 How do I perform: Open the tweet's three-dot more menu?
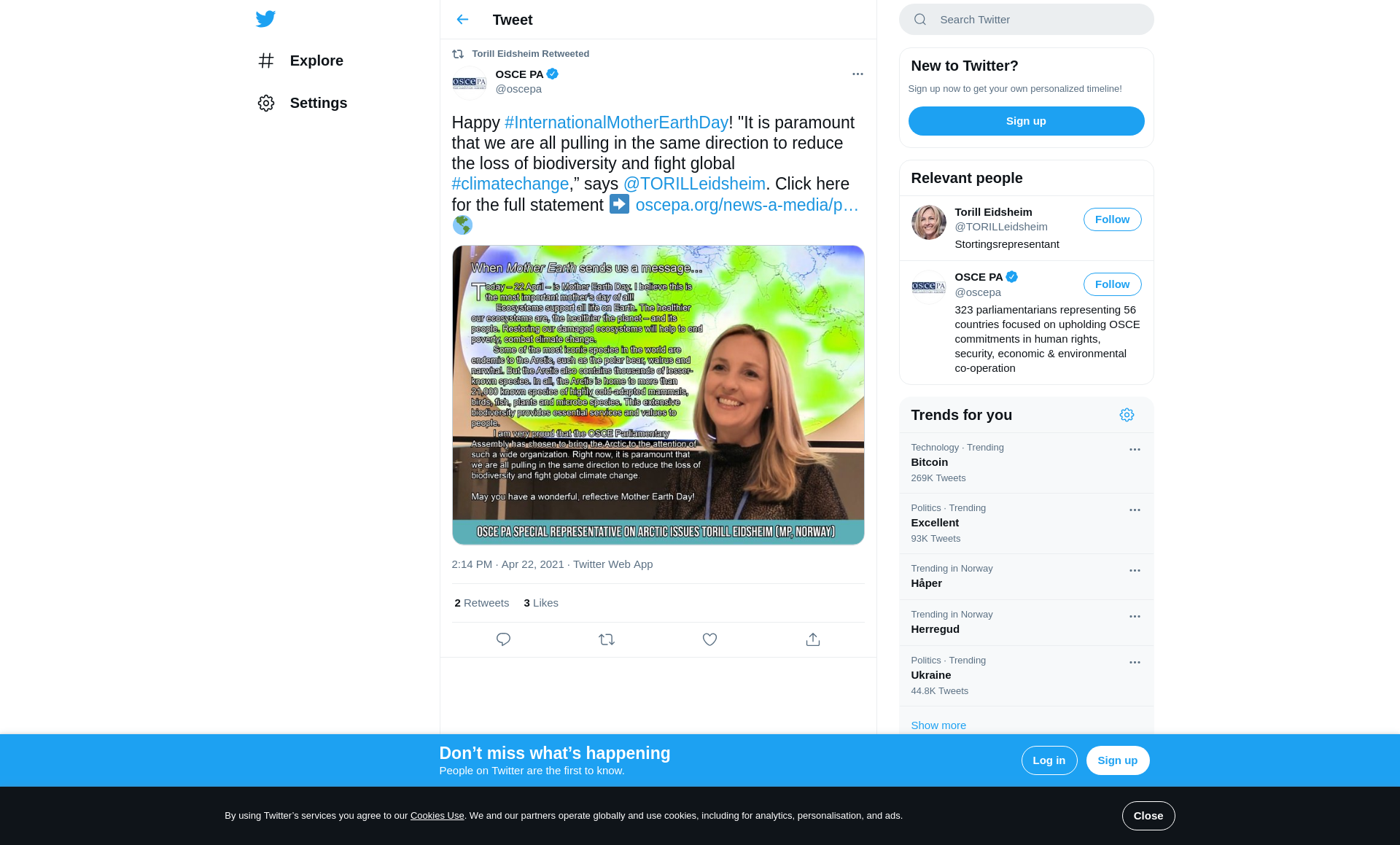tap(857, 74)
